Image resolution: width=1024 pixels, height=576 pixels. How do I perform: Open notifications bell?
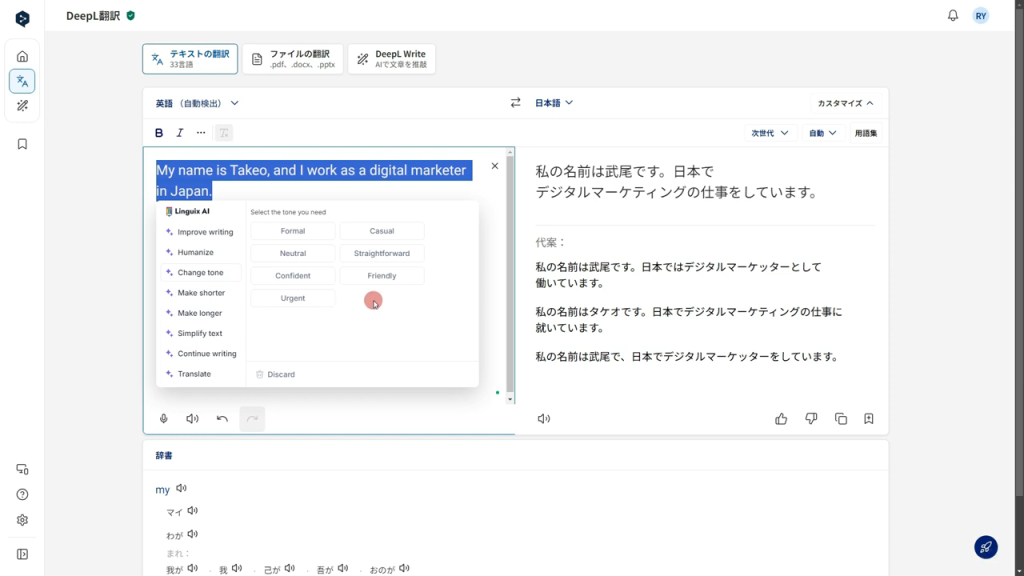[x=953, y=16]
